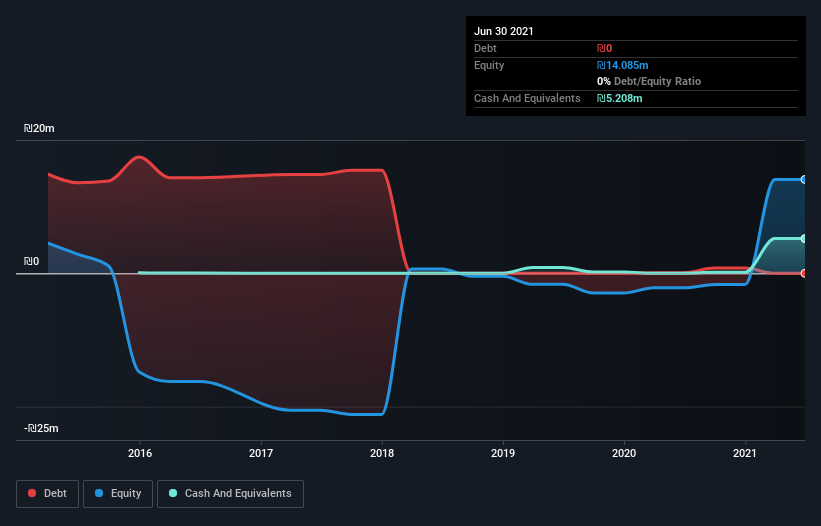Click the Jun 30 2021 tooltip date

click(504, 31)
